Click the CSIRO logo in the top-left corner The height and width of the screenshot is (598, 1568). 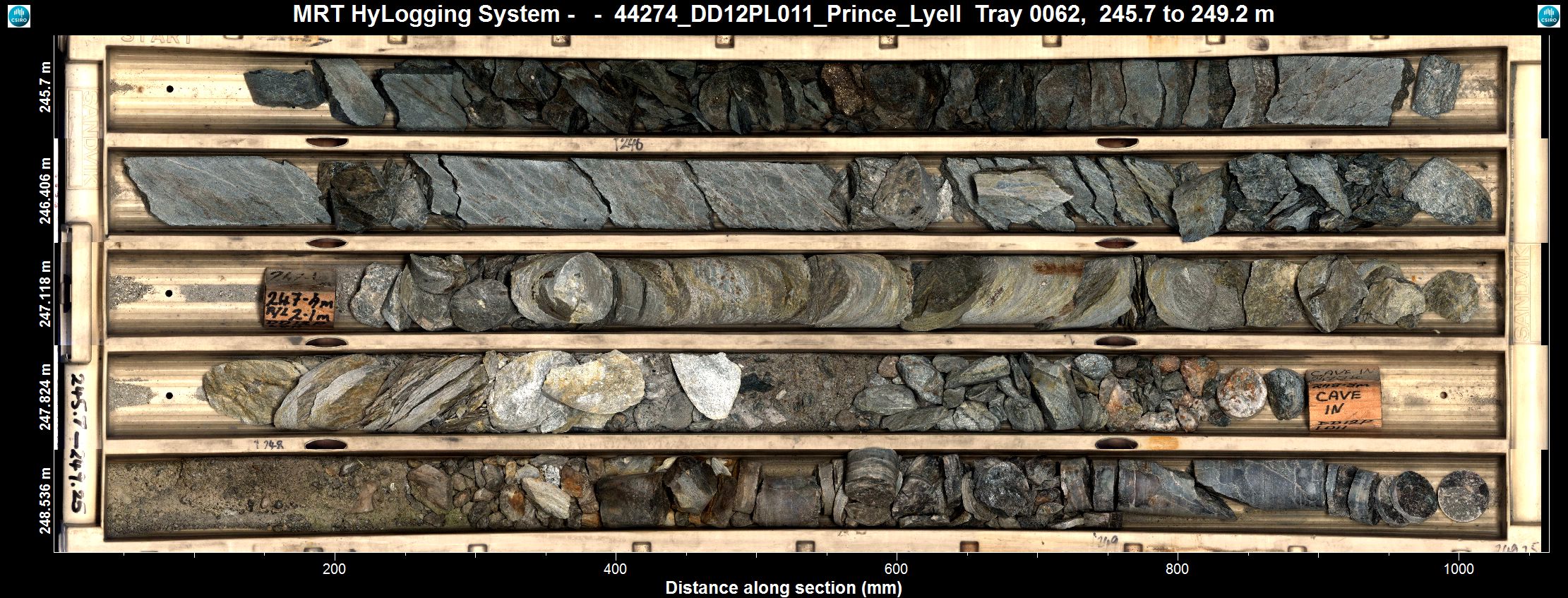18,16
